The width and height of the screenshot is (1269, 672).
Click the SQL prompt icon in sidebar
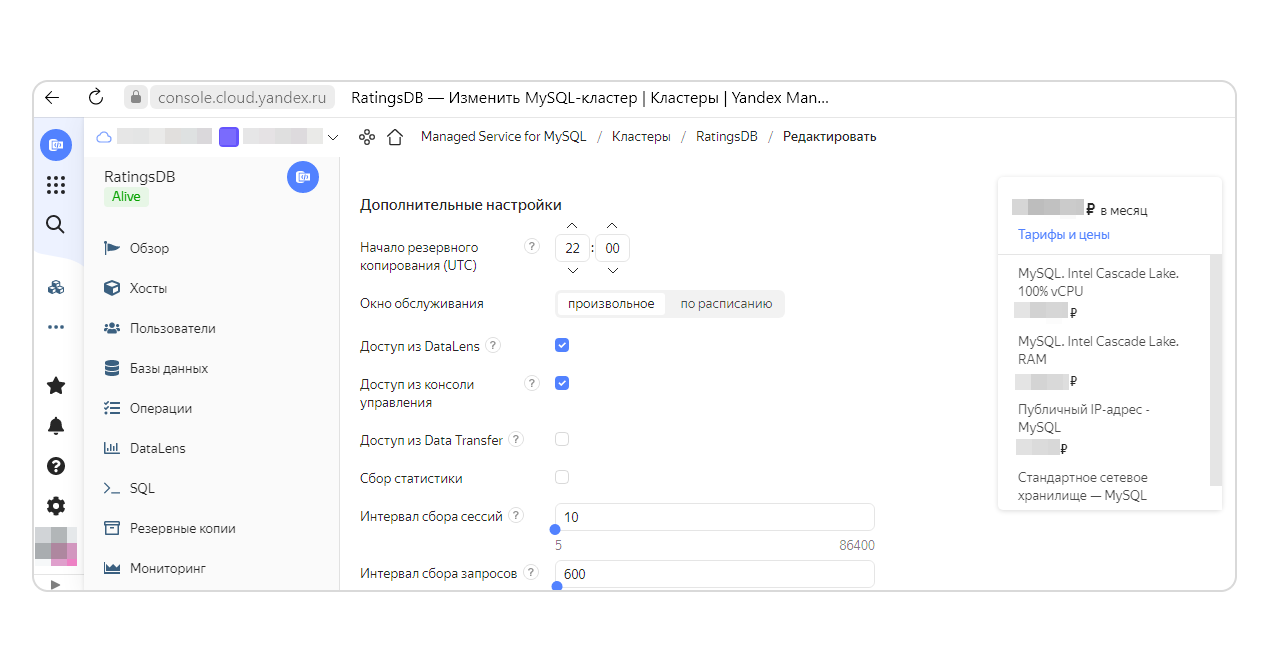pos(112,488)
